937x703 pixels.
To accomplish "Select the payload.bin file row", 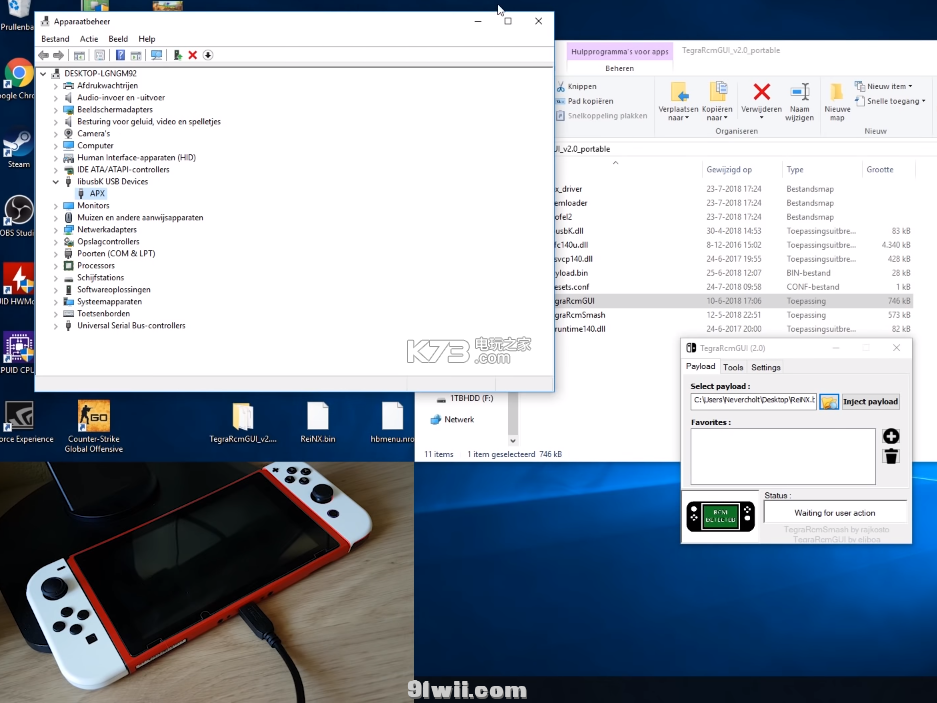I will pyautogui.click(x=734, y=273).
